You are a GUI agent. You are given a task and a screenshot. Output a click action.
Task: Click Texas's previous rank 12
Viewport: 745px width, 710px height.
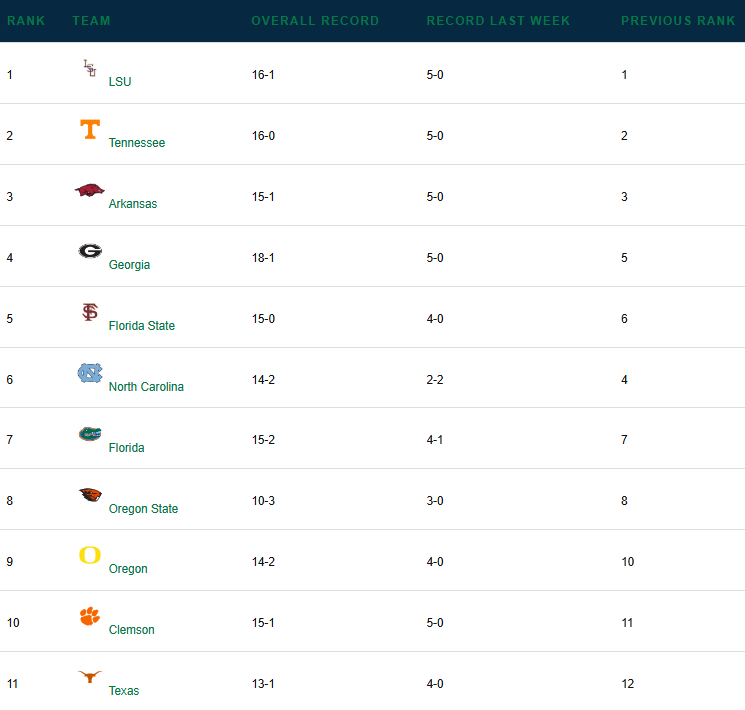pyautogui.click(x=628, y=684)
